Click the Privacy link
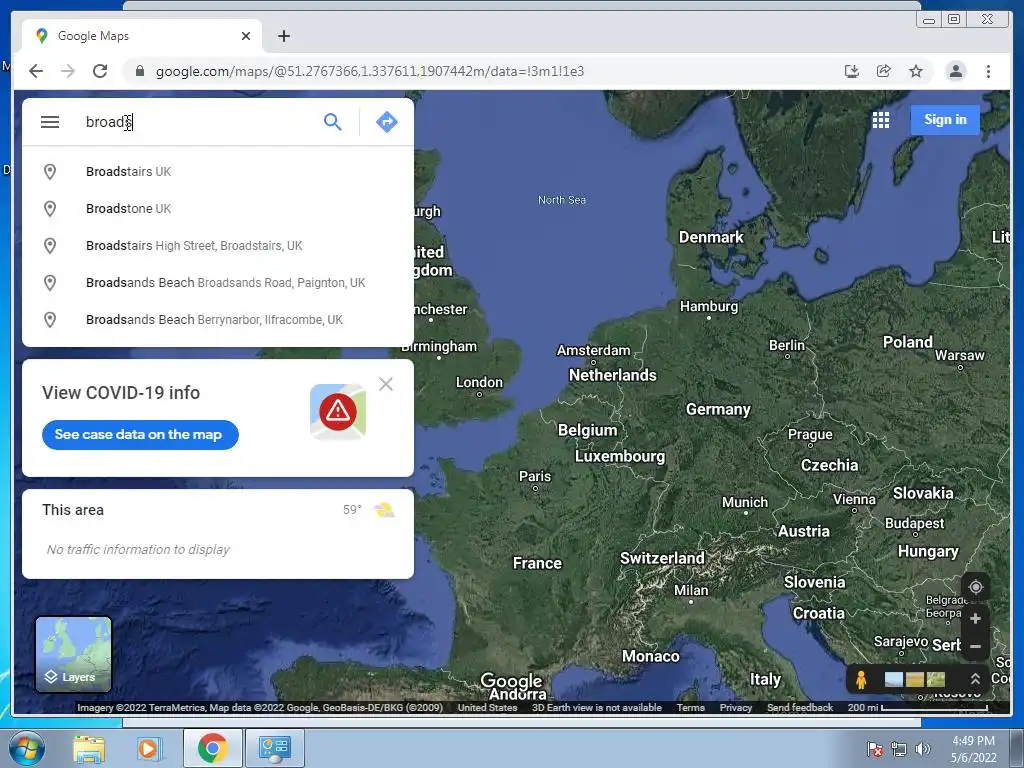The height and width of the screenshot is (768, 1024). (735, 708)
